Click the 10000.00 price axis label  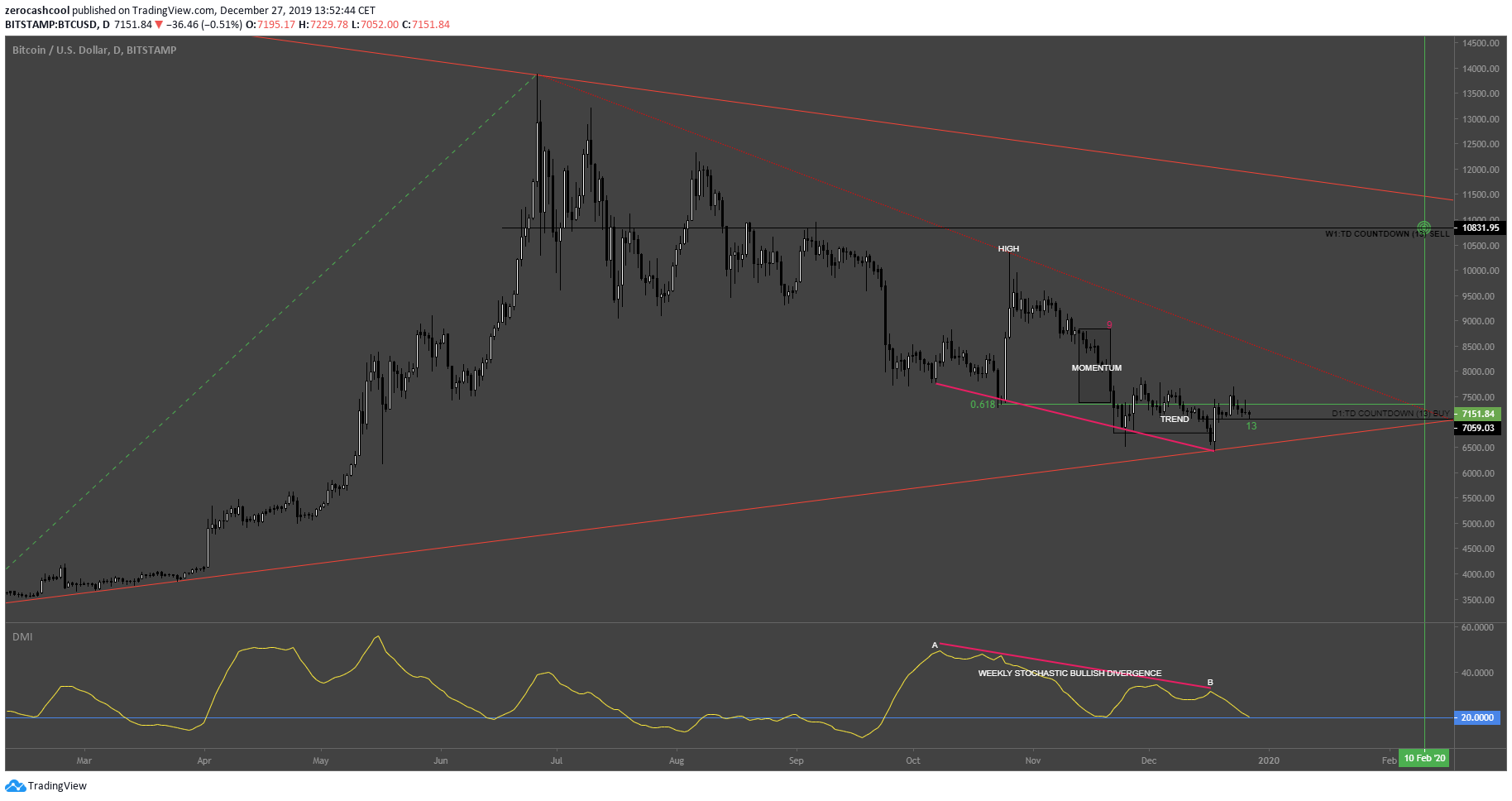1481,271
